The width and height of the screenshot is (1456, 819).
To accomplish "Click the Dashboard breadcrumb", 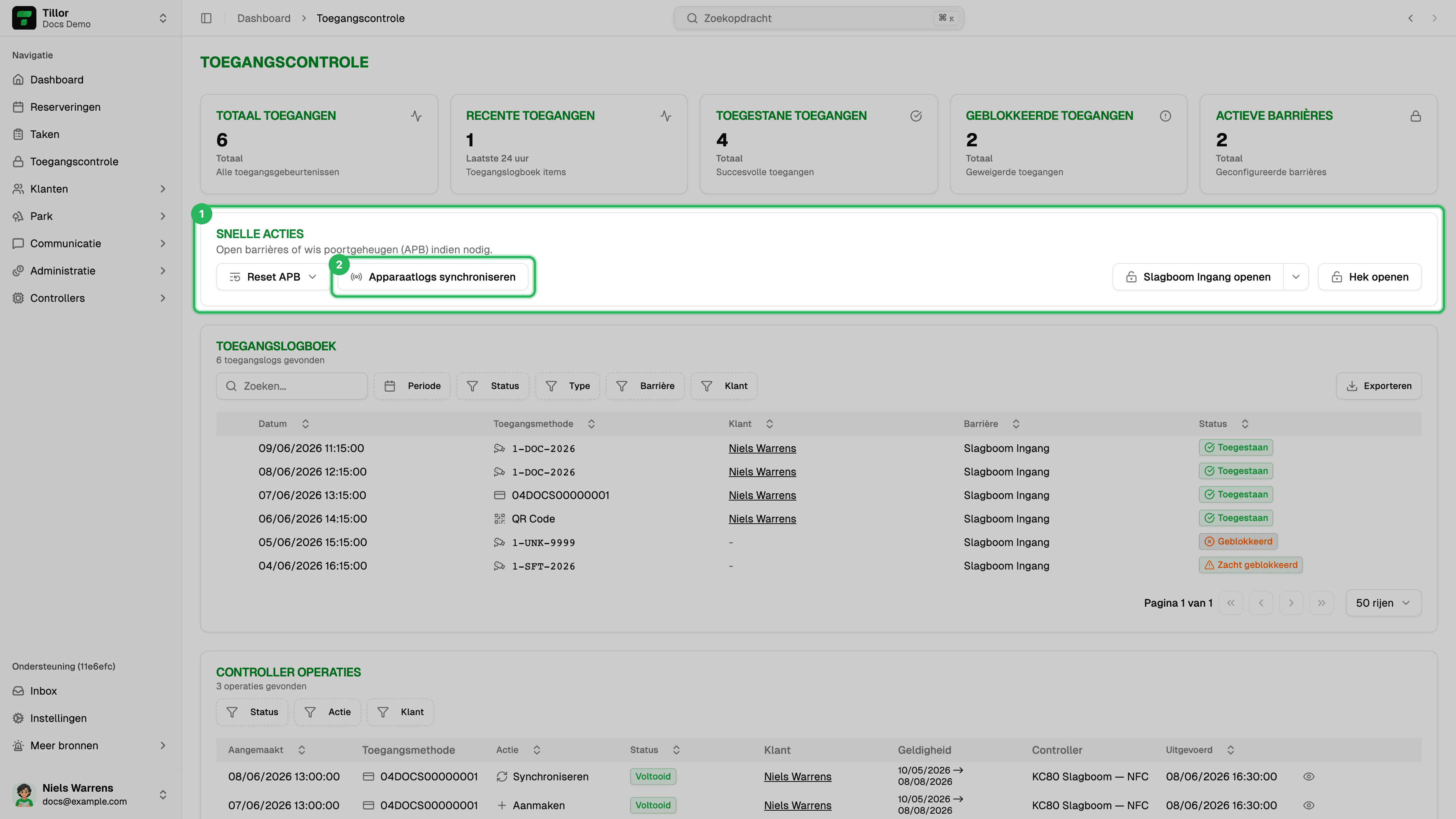I will (264, 18).
